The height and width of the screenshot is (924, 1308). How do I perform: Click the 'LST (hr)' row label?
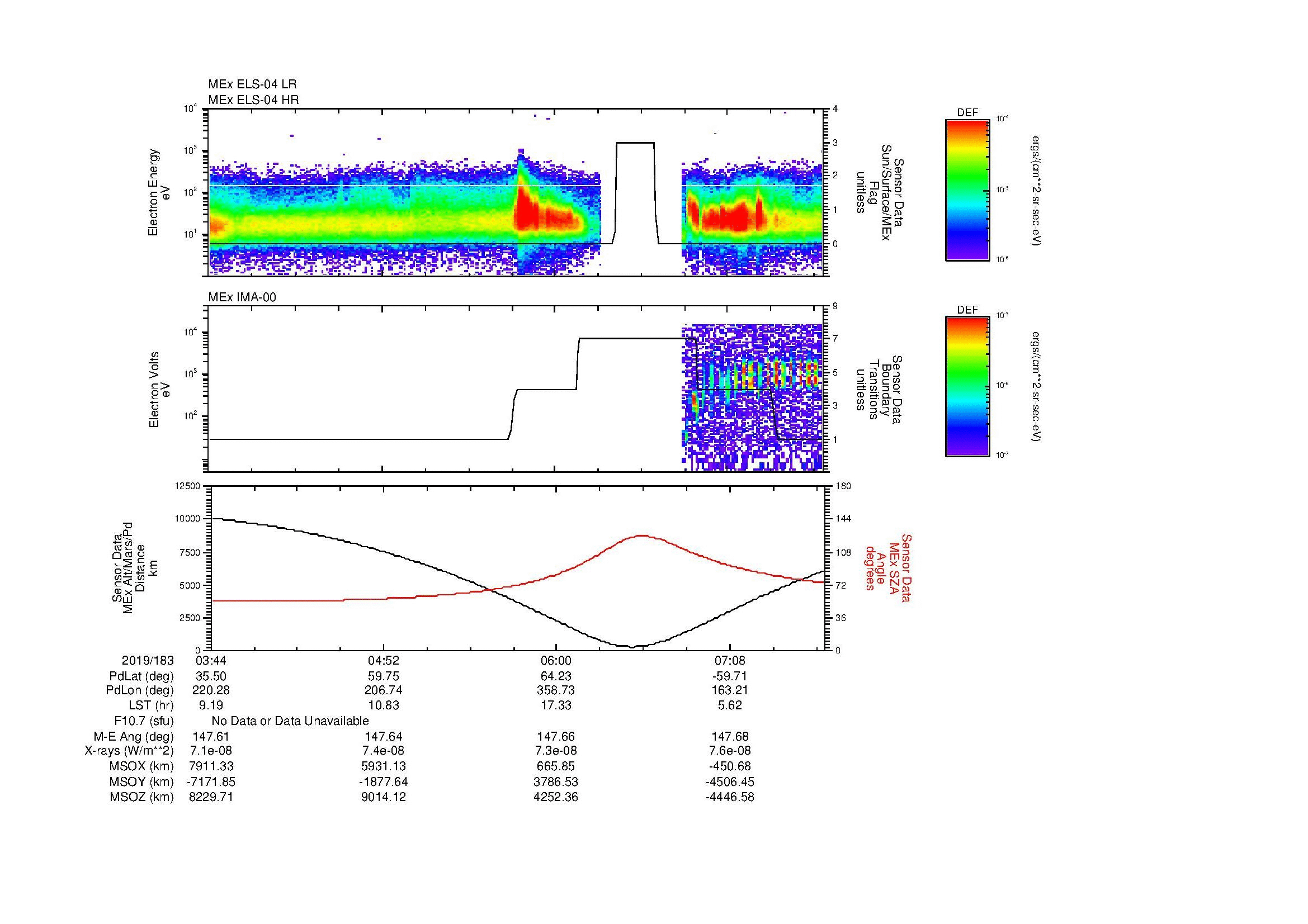point(151,706)
